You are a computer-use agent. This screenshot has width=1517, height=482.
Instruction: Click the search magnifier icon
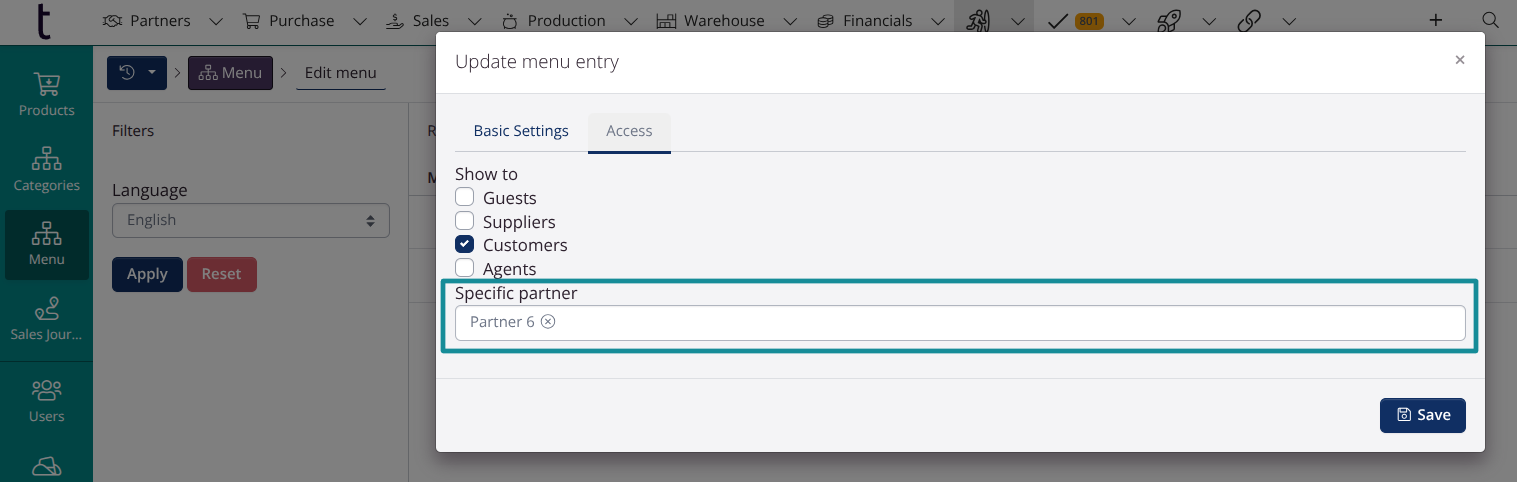click(x=1490, y=21)
